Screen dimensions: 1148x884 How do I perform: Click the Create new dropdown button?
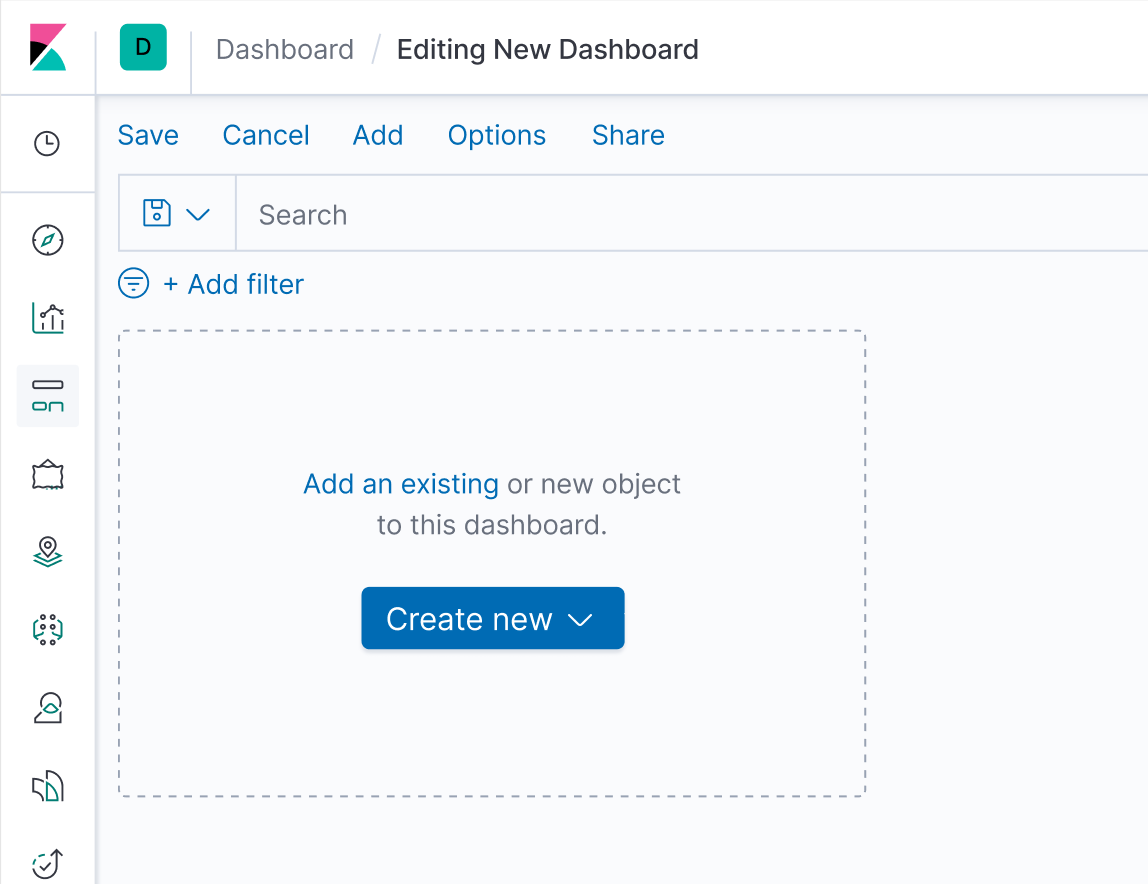(493, 618)
